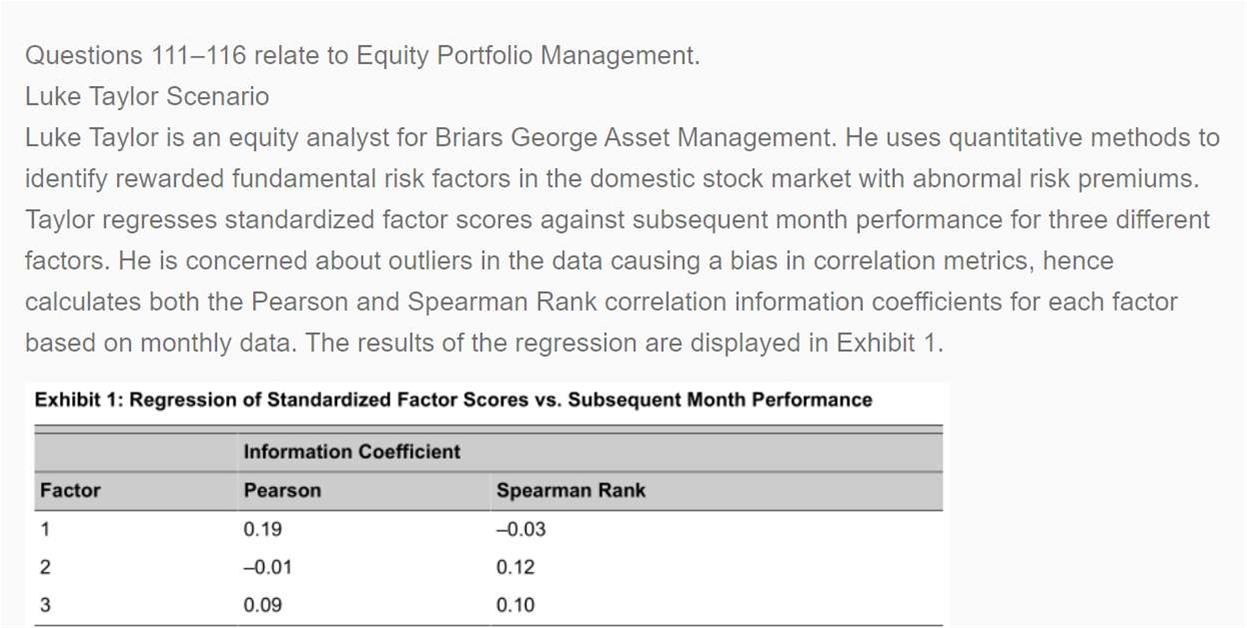Click Spearman Rank value –0.03 cell
1247x628 pixels.
[x=521, y=529]
